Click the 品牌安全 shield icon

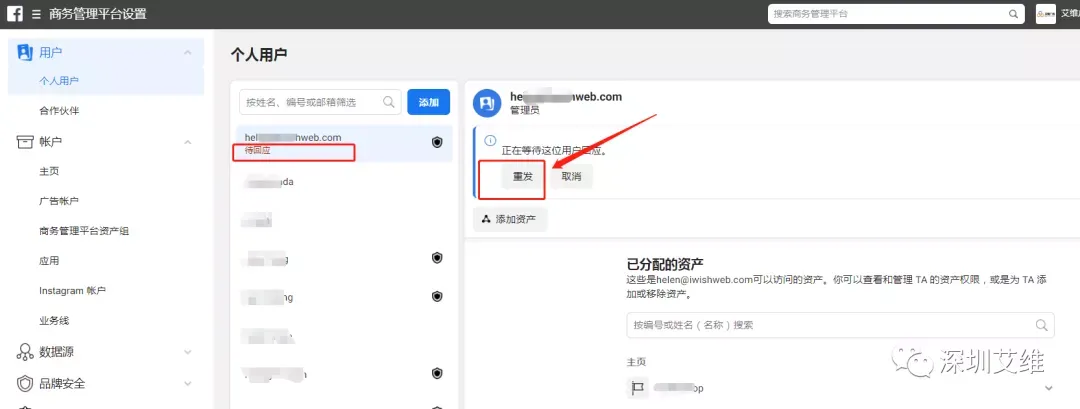click(x=25, y=383)
